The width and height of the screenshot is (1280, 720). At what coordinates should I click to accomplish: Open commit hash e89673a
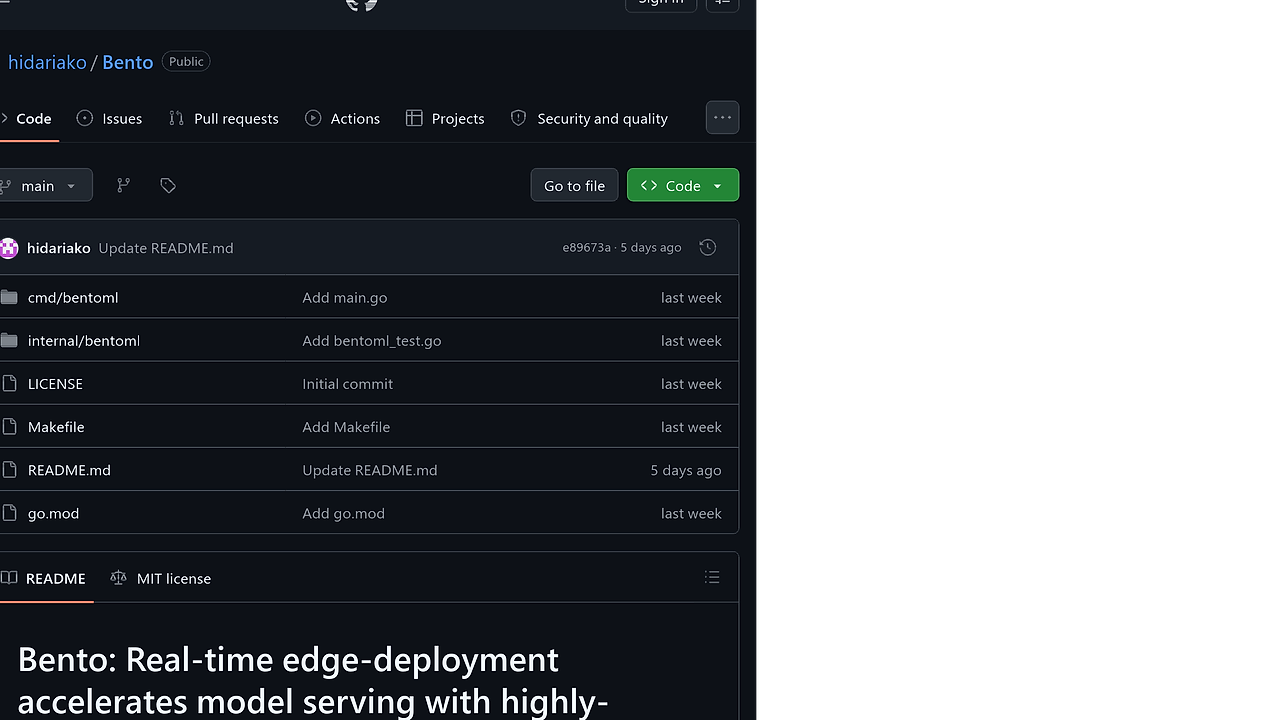[587, 247]
